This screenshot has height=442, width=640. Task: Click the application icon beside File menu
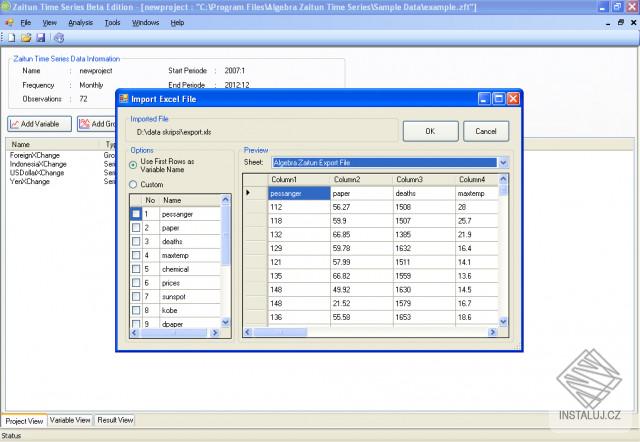click(9, 22)
